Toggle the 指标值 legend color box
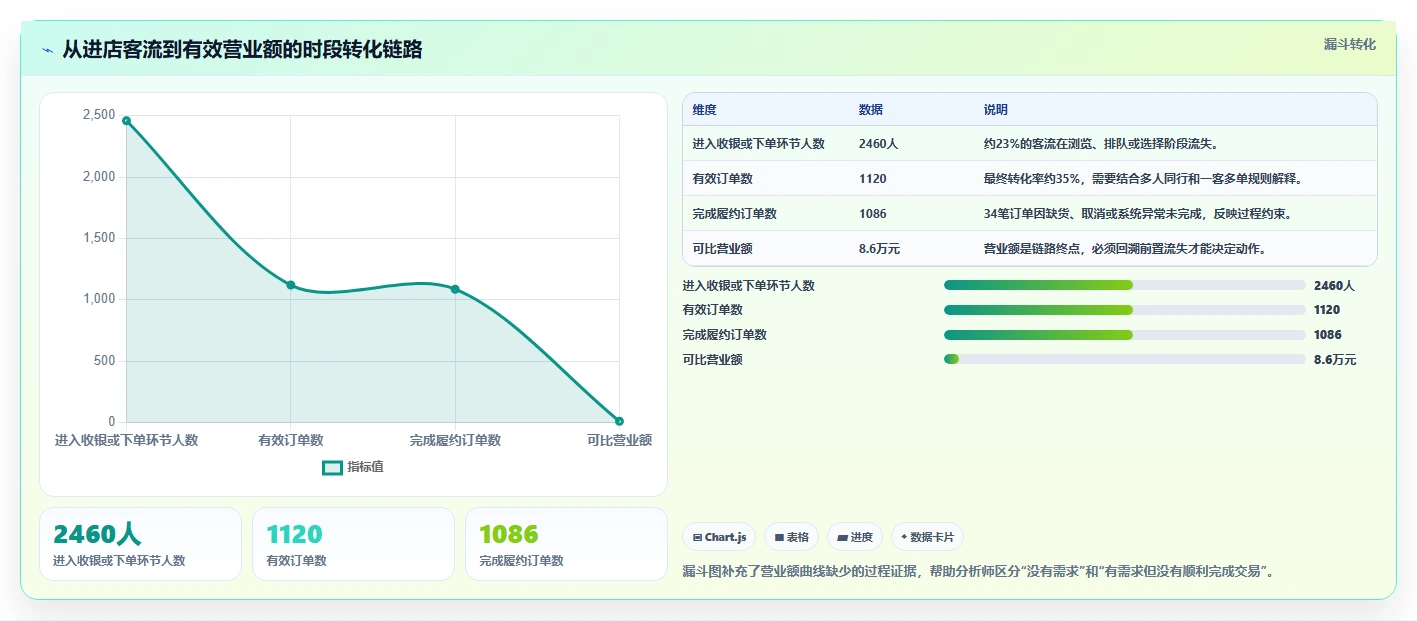This screenshot has width=1417, height=621. click(x=332, y=468)
